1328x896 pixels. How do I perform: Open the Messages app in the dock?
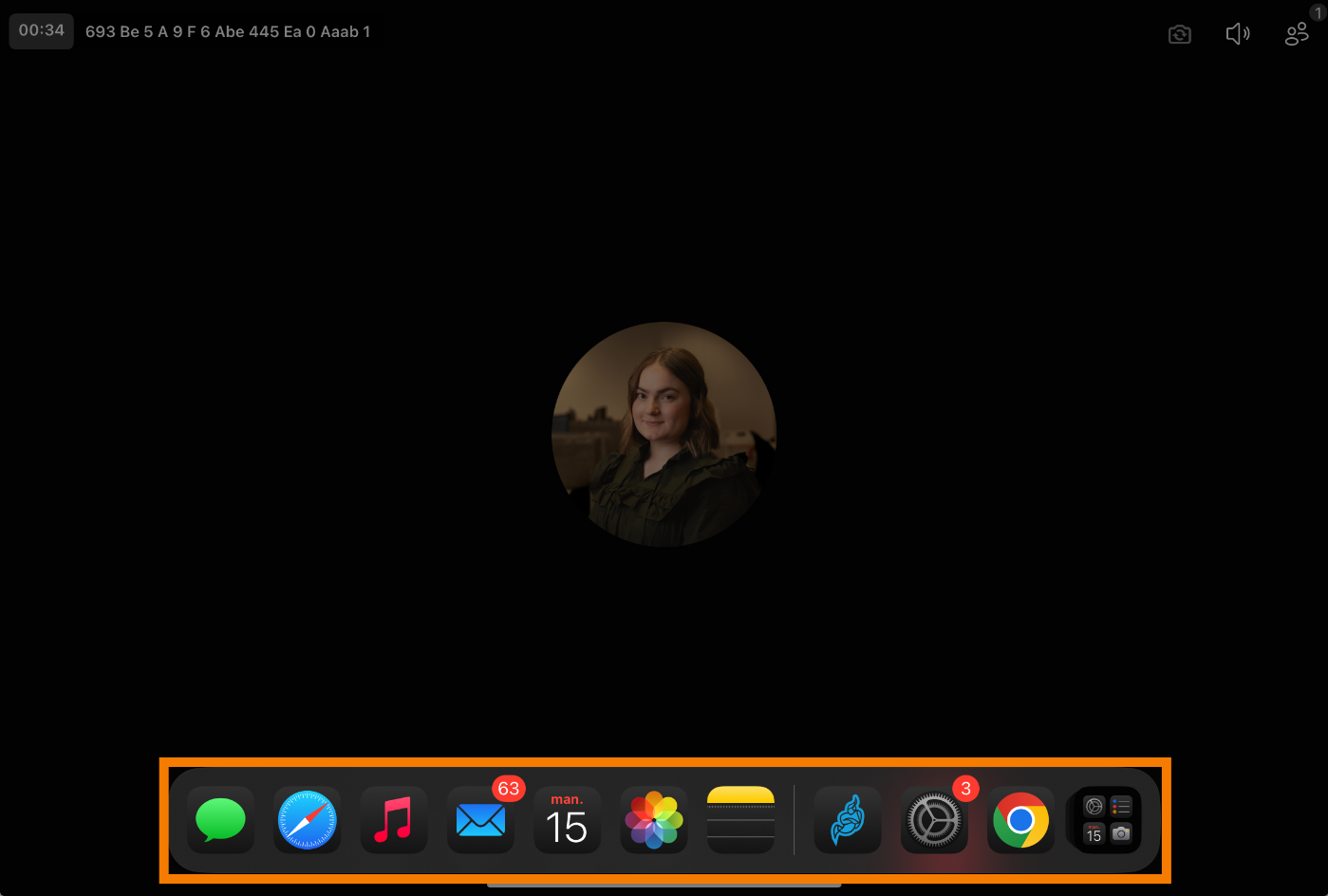(220, 820)
